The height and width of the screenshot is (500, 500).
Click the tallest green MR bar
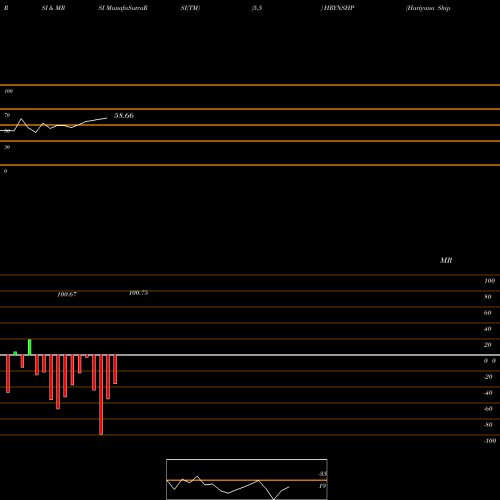tap(30, 347)
